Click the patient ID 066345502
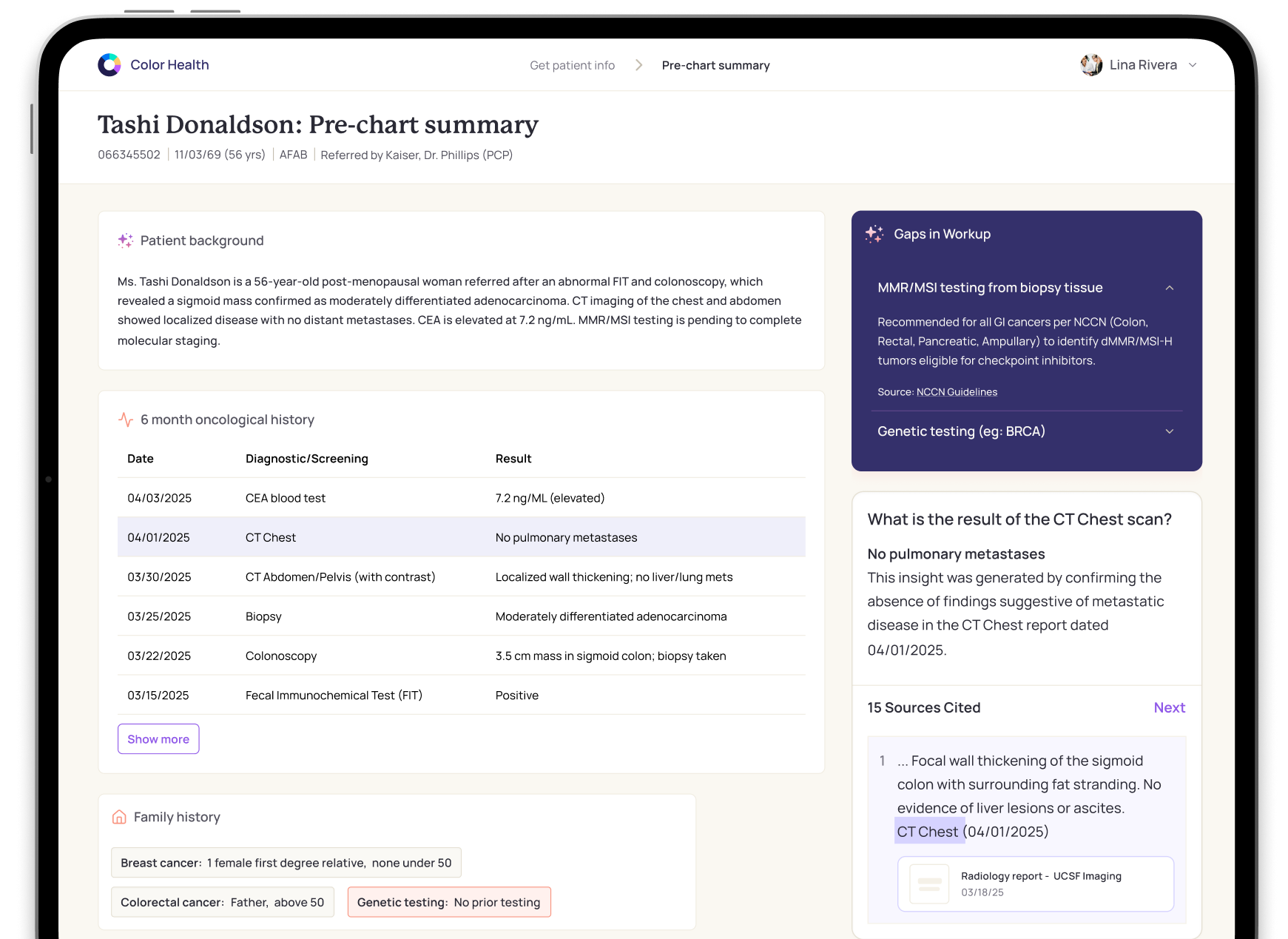The height and width of the screenshot is (939, 1288). coord(129,155)
